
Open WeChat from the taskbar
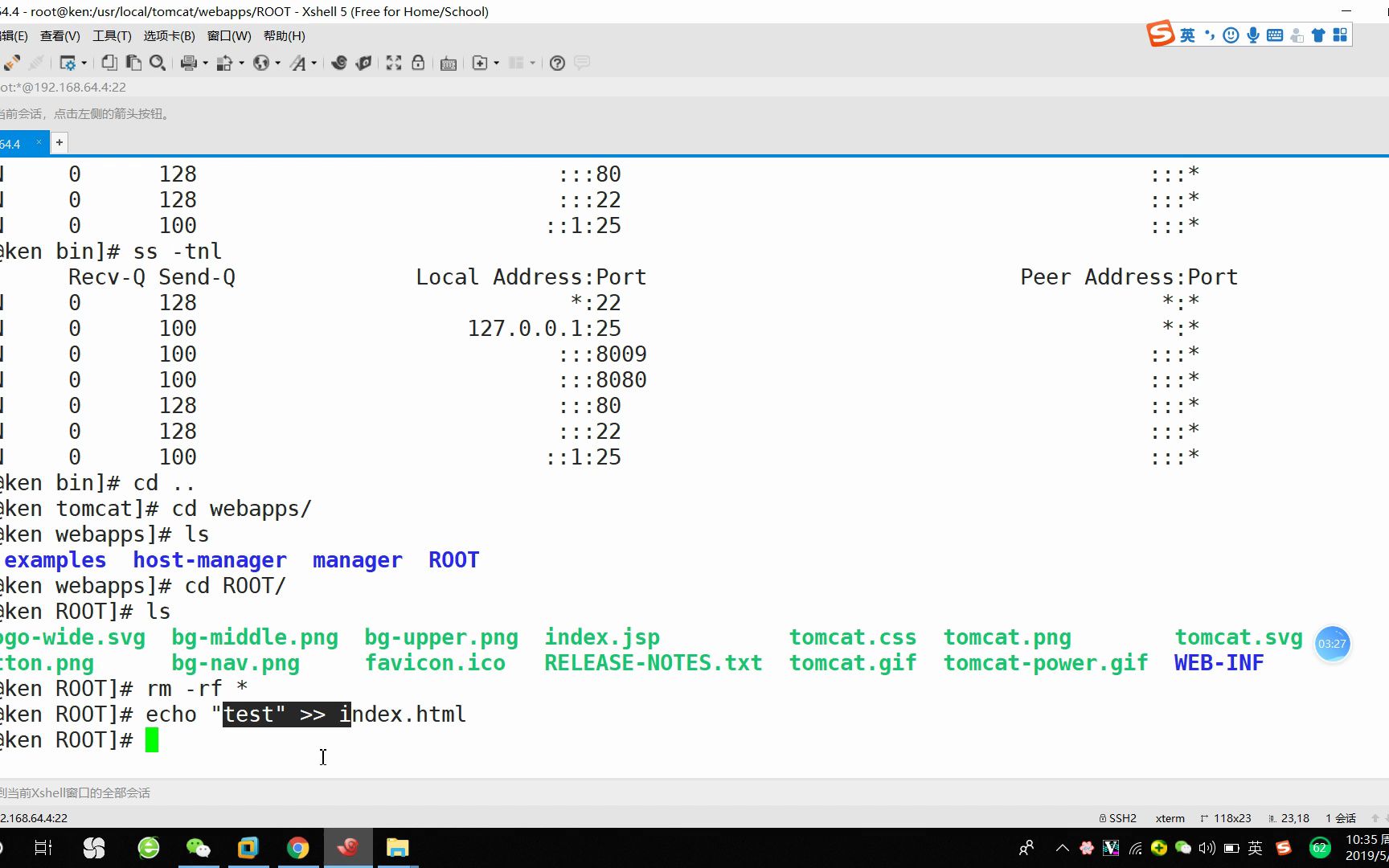click(198, 848)
